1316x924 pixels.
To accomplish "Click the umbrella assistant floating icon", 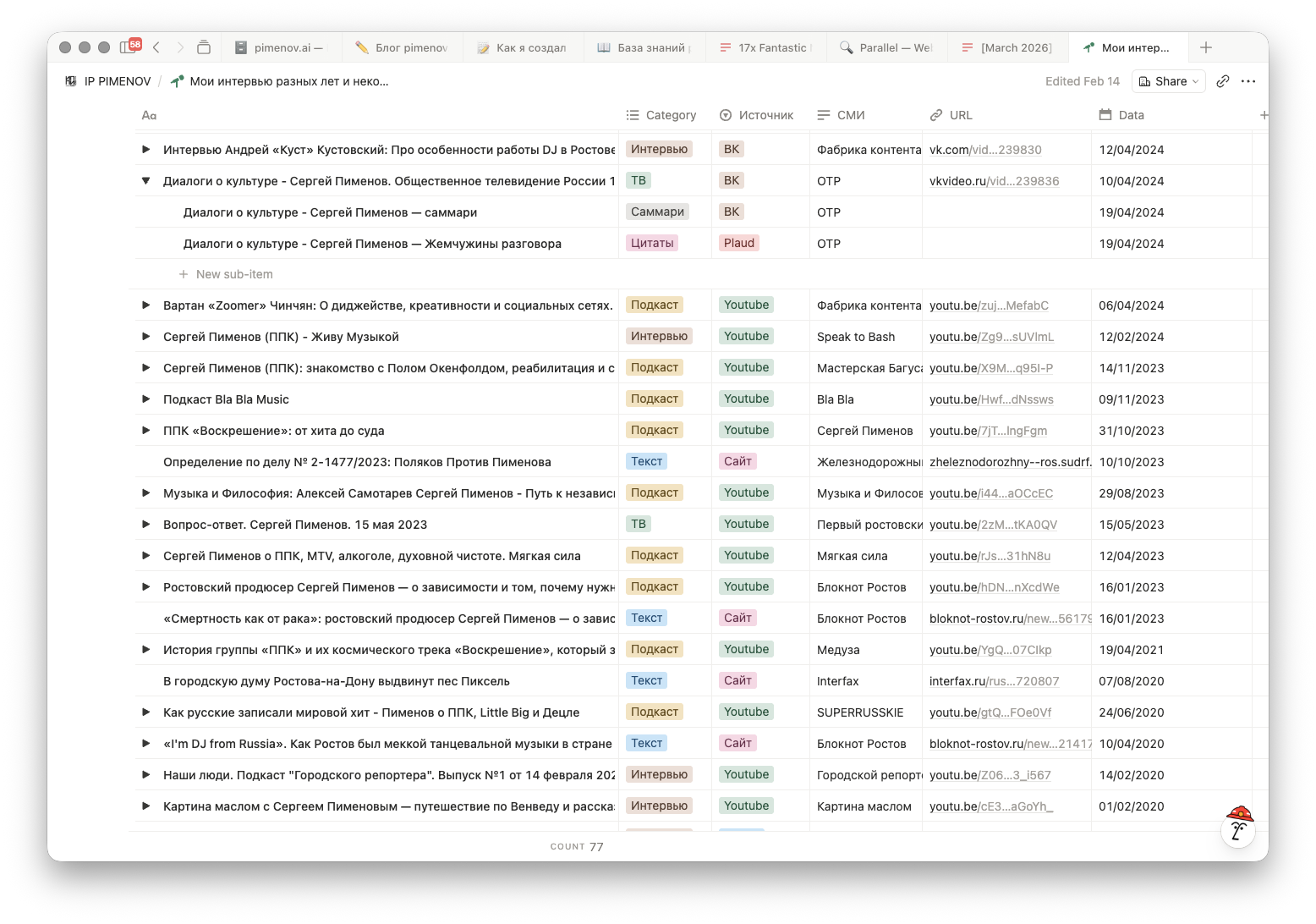I will (x=1239, y=826).
